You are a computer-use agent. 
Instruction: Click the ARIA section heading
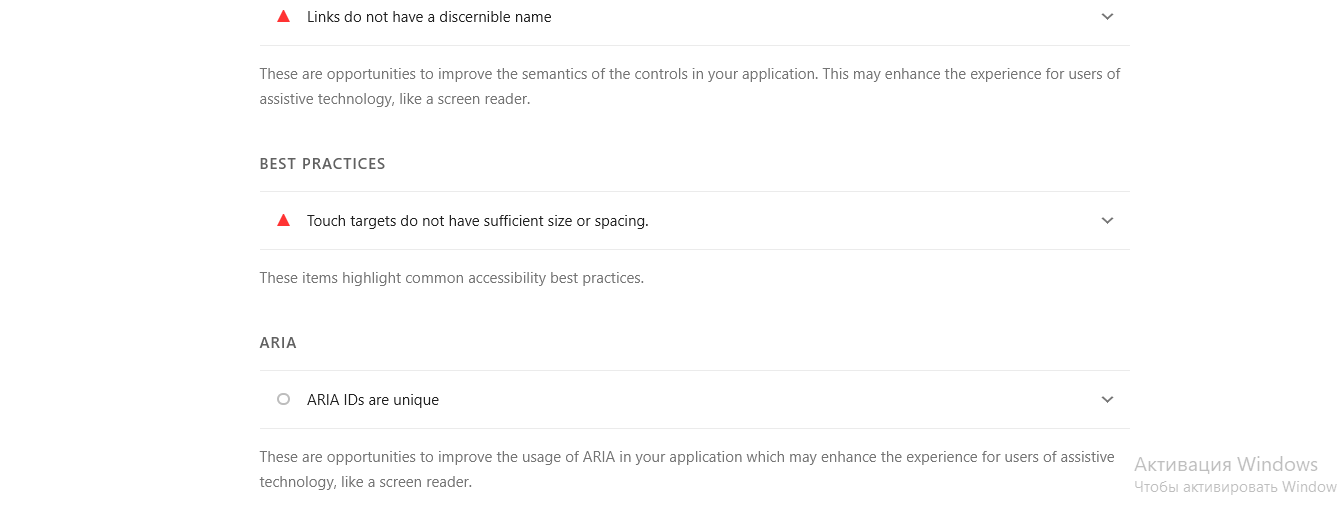click(x=278, y=343)
